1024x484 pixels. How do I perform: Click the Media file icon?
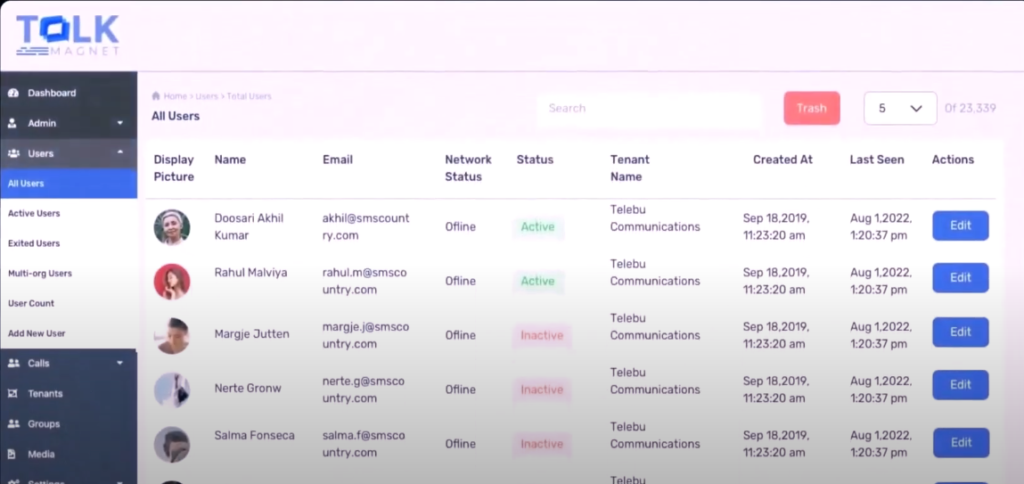coord(12,454)
